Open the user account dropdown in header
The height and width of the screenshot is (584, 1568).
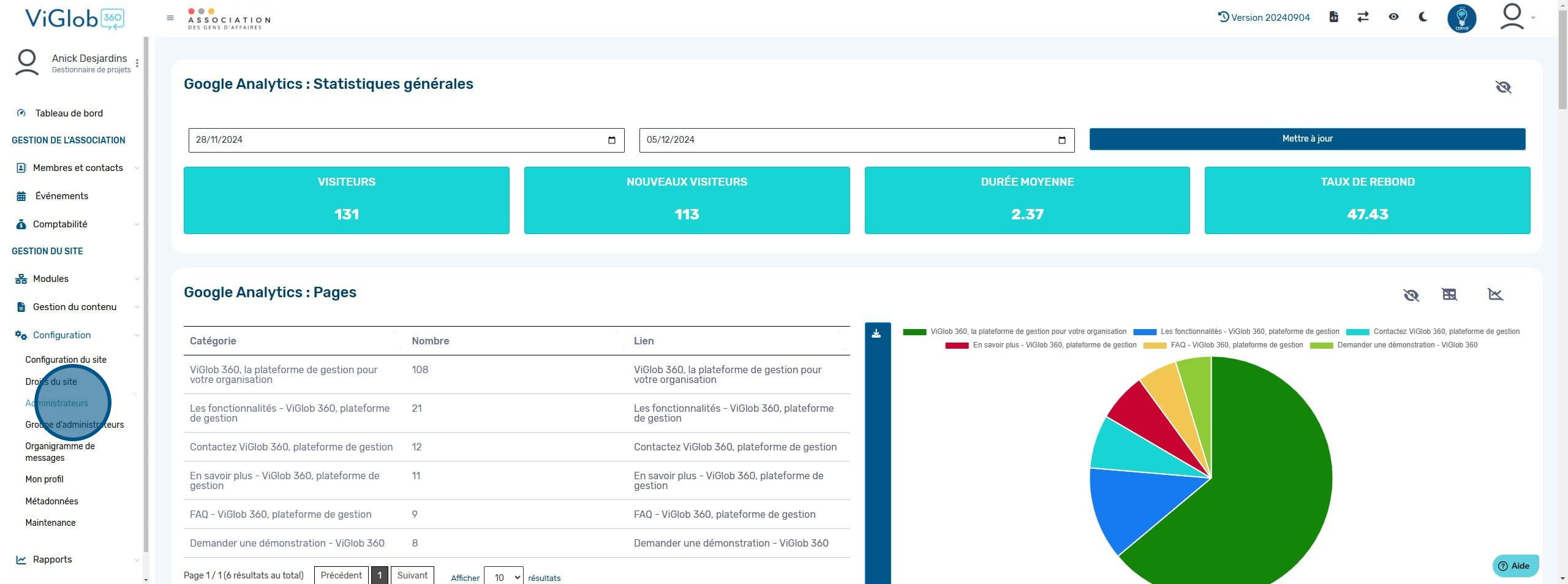point(1517,17)
